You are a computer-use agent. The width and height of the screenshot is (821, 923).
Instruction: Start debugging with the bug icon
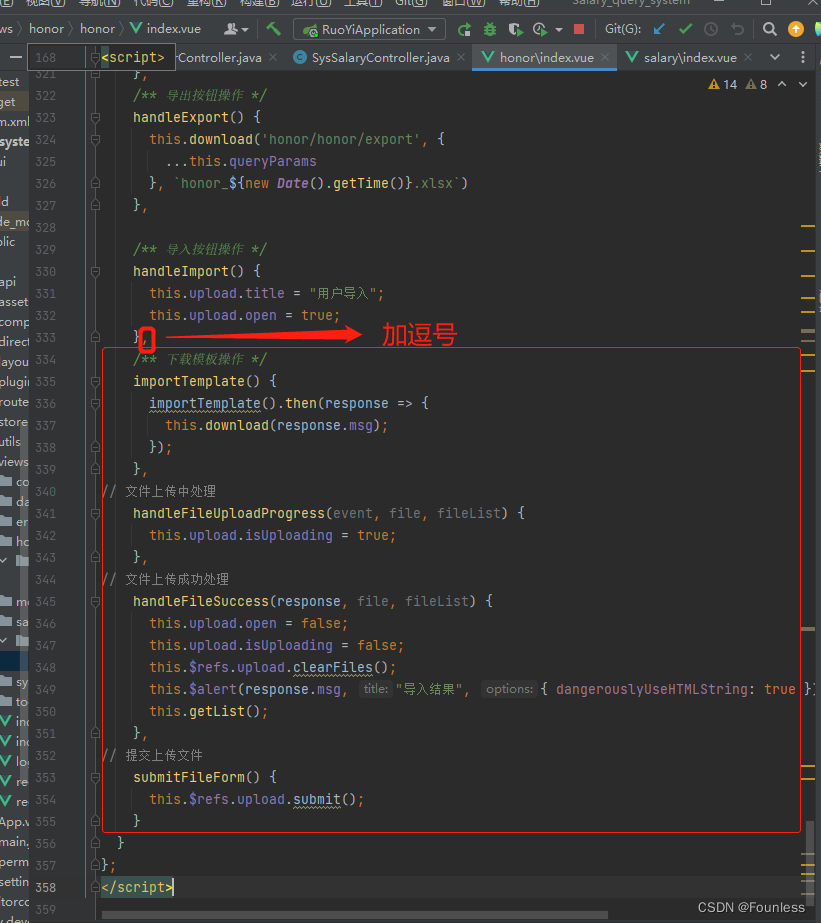click(490, 29)
